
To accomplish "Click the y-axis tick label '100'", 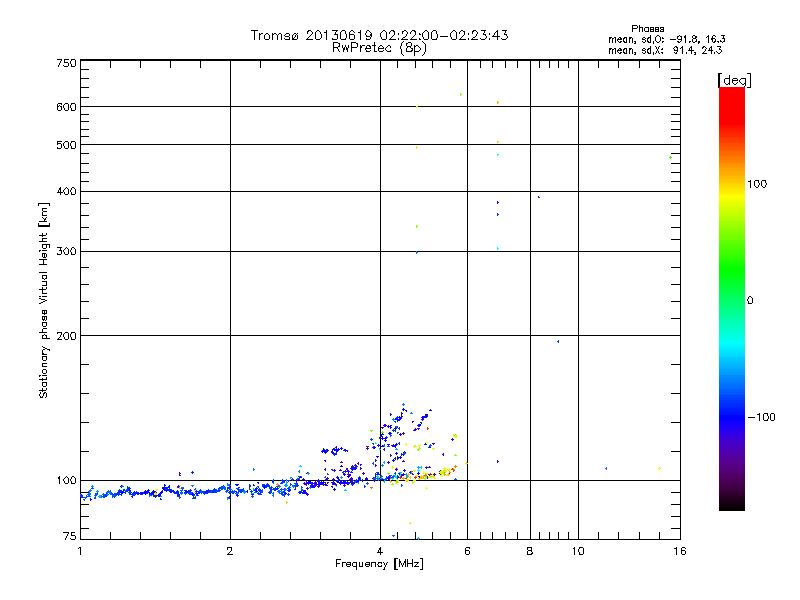I will point(66,480).
